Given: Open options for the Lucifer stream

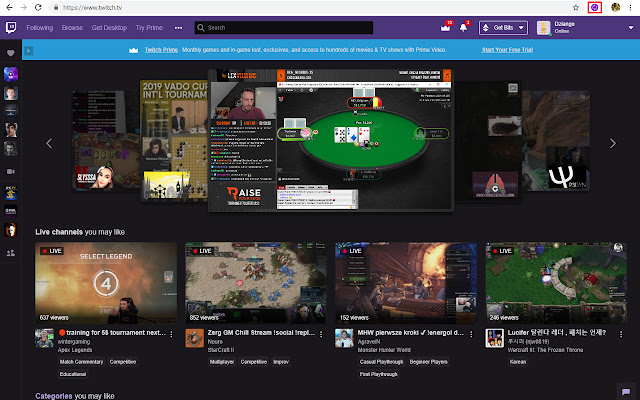Looking at the screenshot, I should coord(621,334).
